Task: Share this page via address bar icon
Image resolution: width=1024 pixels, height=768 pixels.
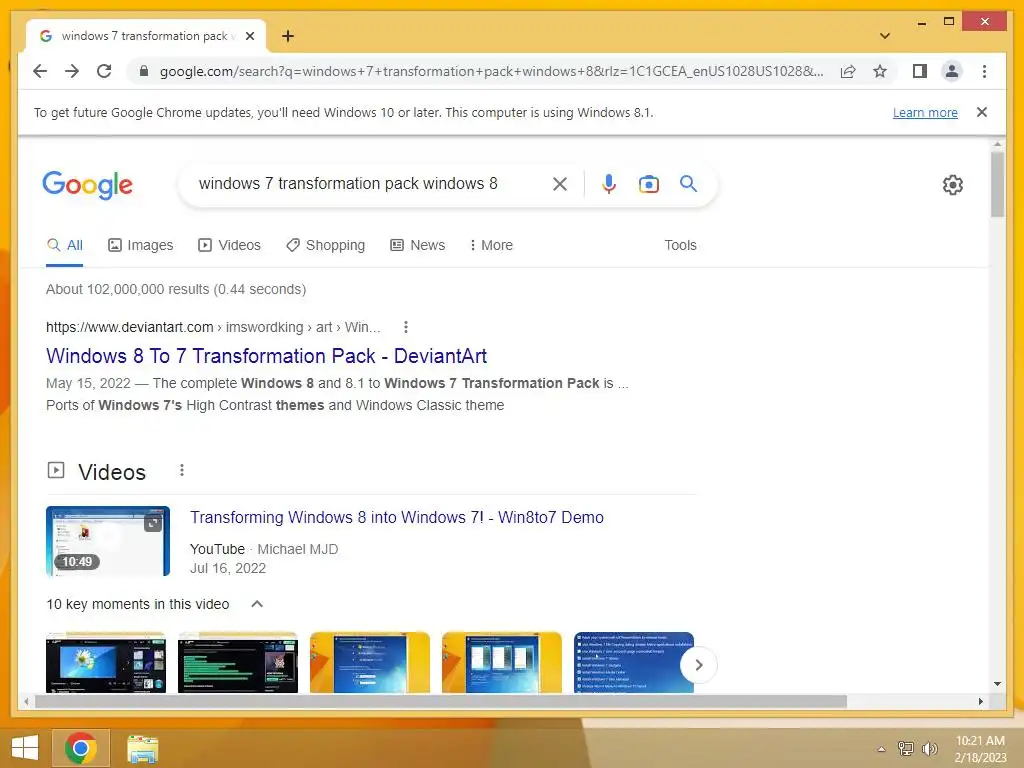Action: (848, 71)
